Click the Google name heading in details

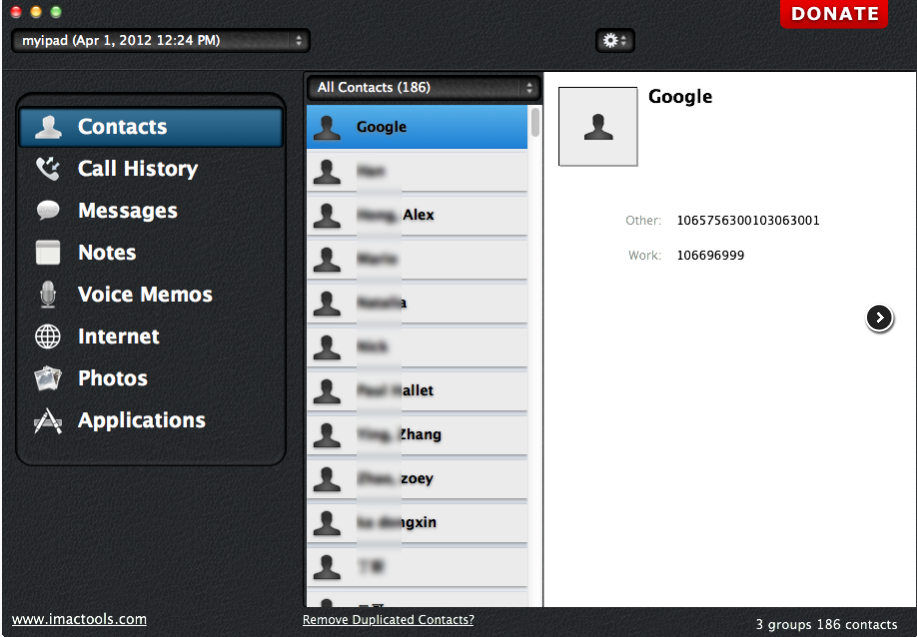click(x=680, y=97)
